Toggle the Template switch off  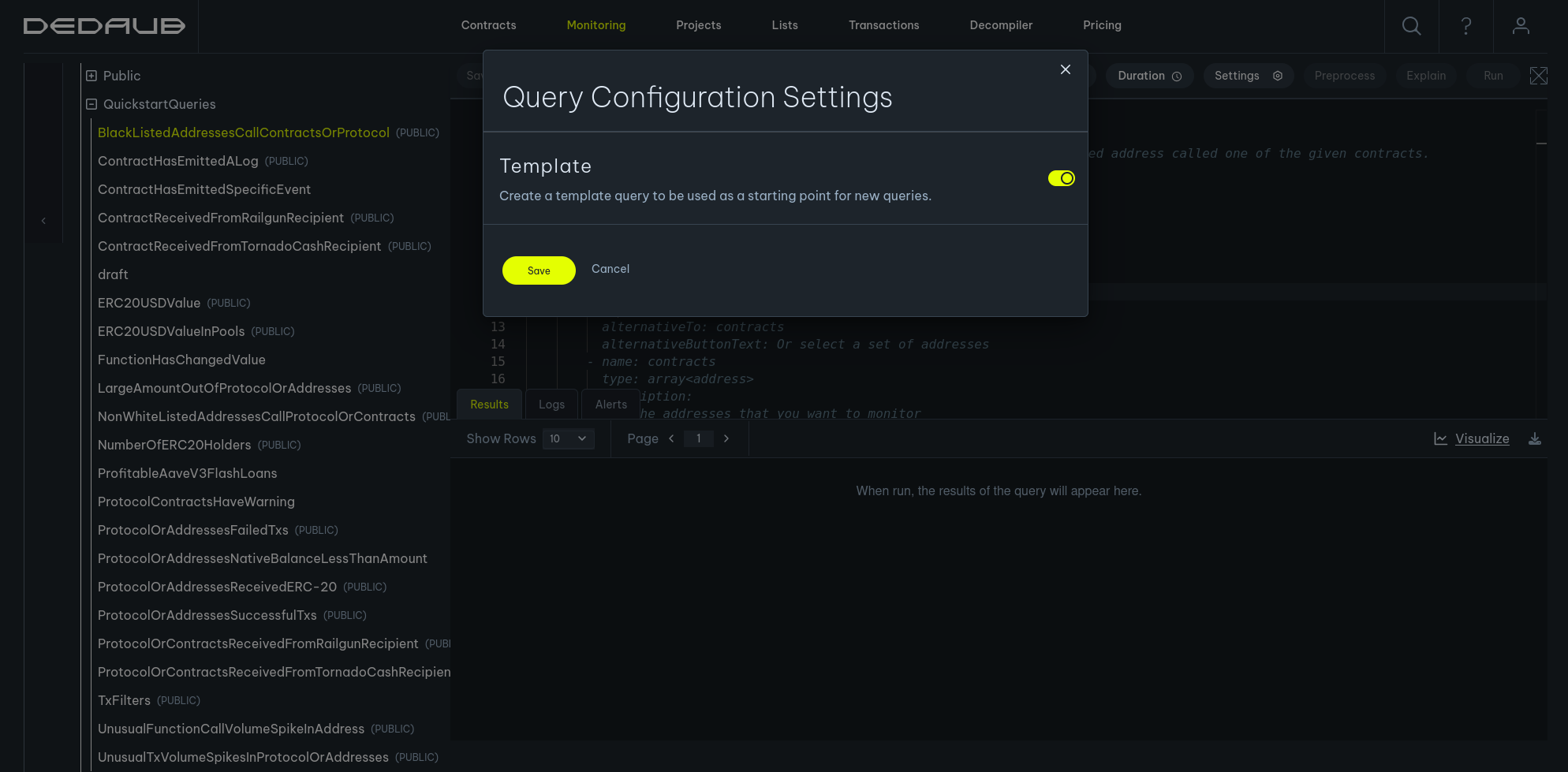1061,178
